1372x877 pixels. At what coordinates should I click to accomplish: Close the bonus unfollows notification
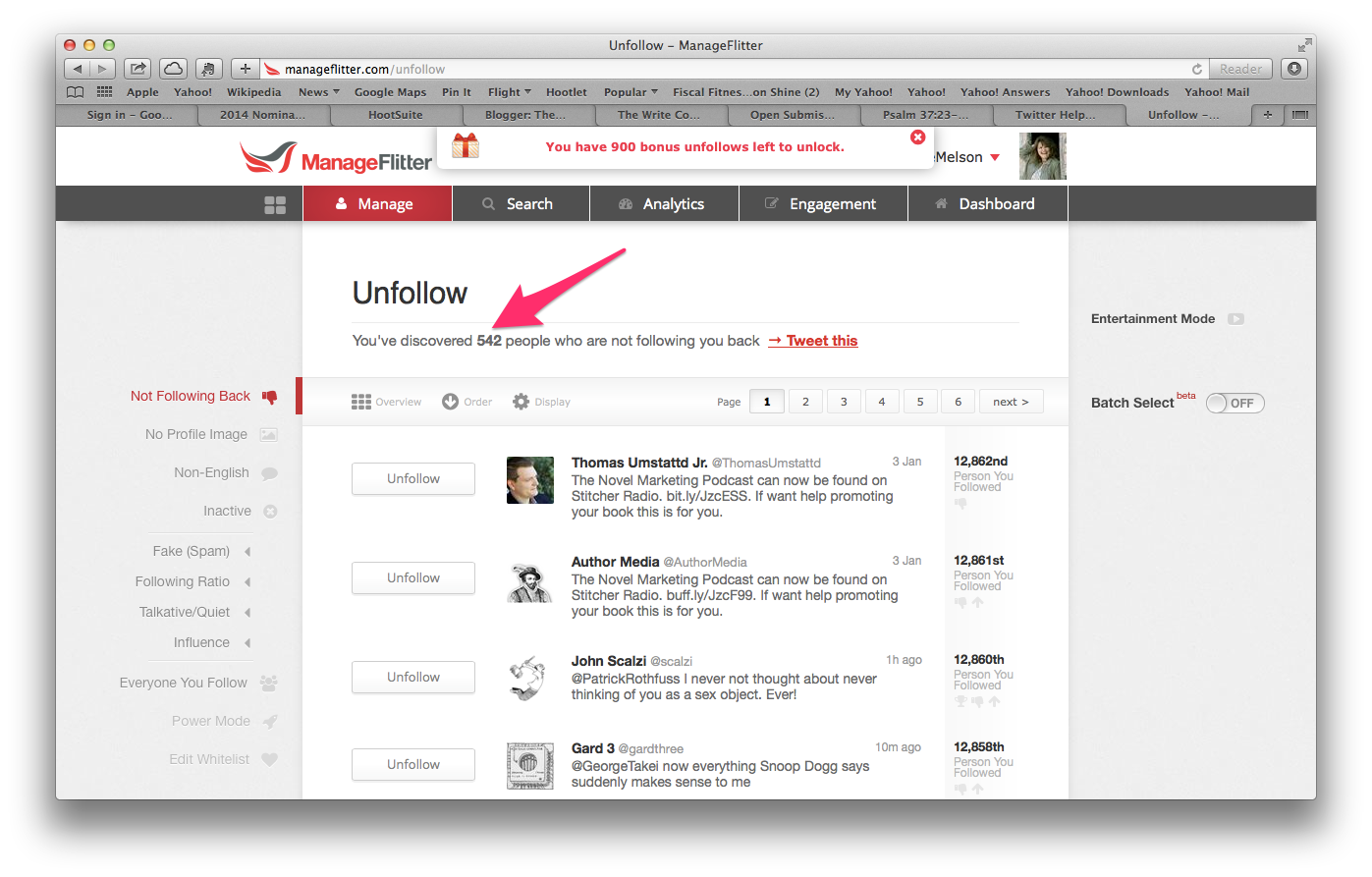tap(918, 137)
